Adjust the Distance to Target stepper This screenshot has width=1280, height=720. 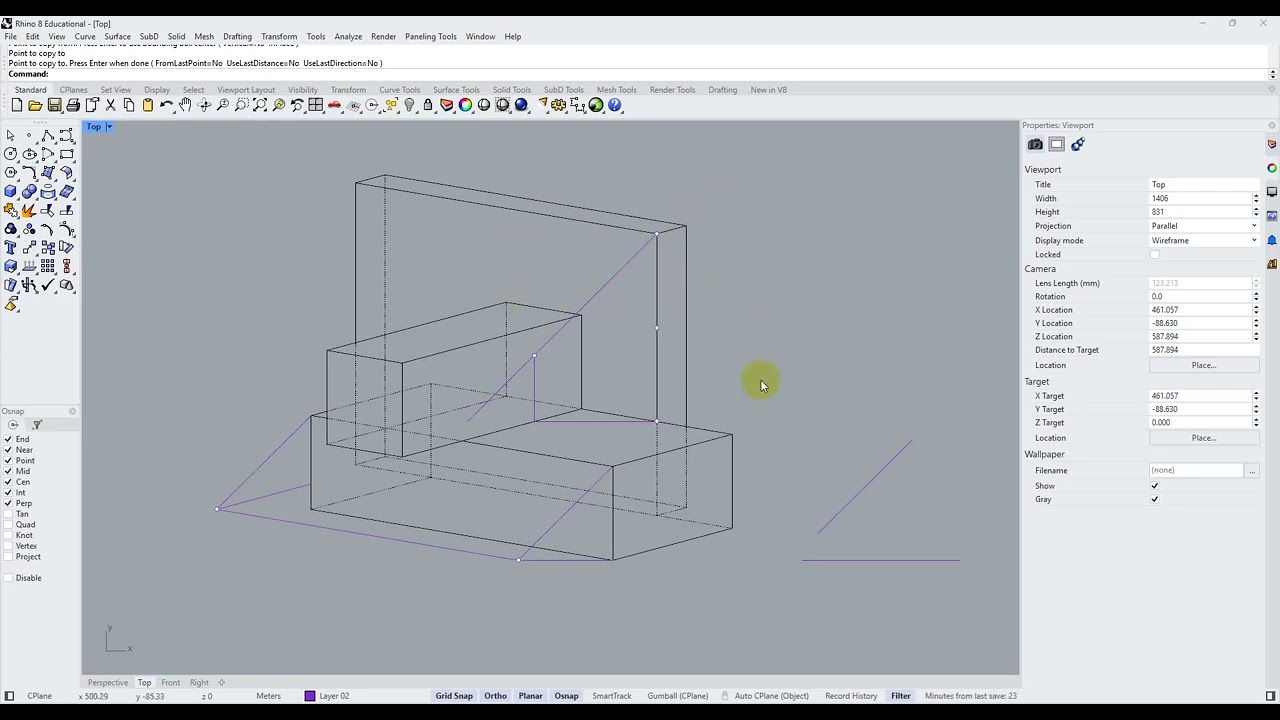pyautogui.click(x=1256, y=350)
